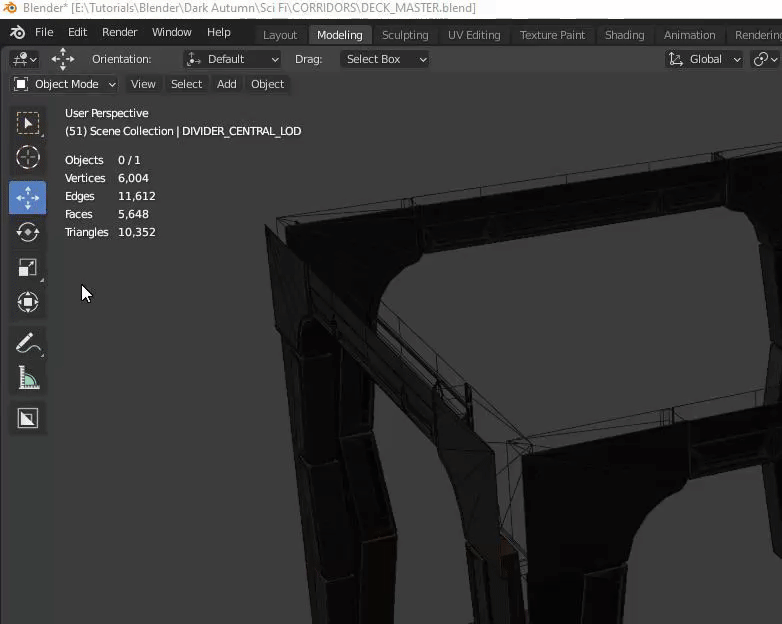The image size is (782, 624).
Task: Open the Global transform orientation dropdown
Action: [705, 59]
